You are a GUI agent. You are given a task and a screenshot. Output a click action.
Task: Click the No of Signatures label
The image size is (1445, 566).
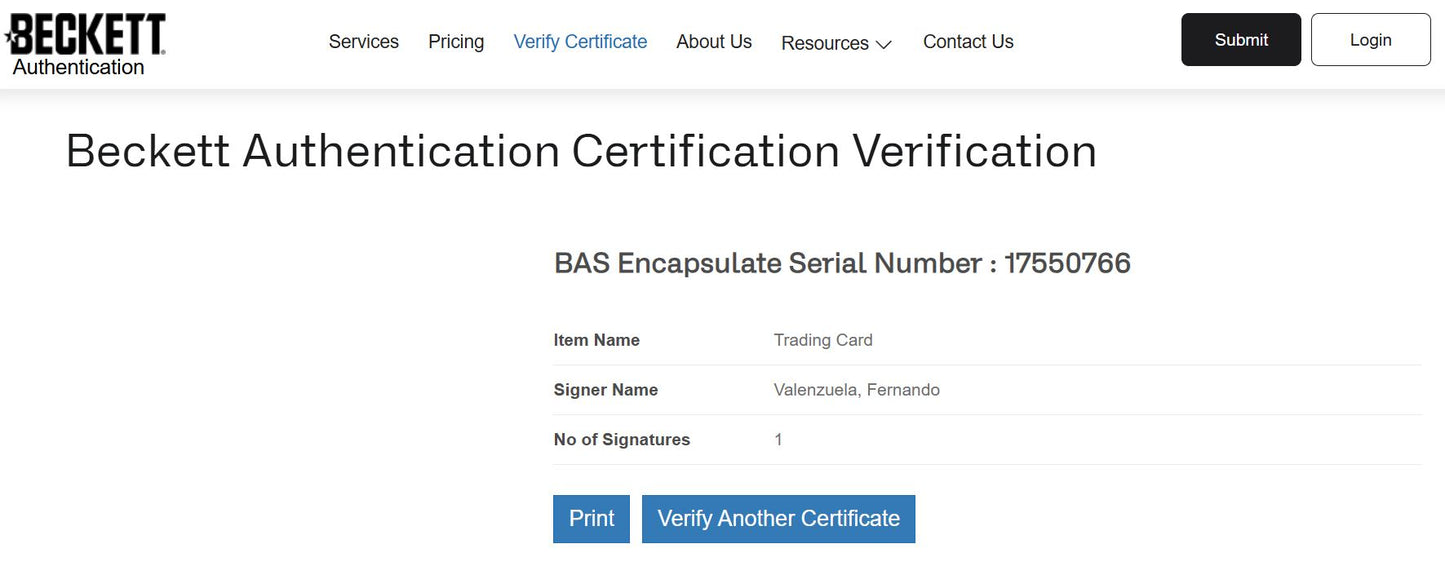click(x=622, y=440)
